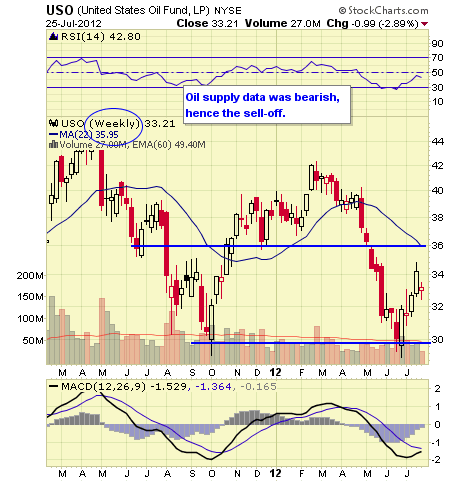Click the 'Chg -0.99 (-2.89%)' text
This screenshot has width=460, height=482.
pyautogui.click(x=372, y=23)
